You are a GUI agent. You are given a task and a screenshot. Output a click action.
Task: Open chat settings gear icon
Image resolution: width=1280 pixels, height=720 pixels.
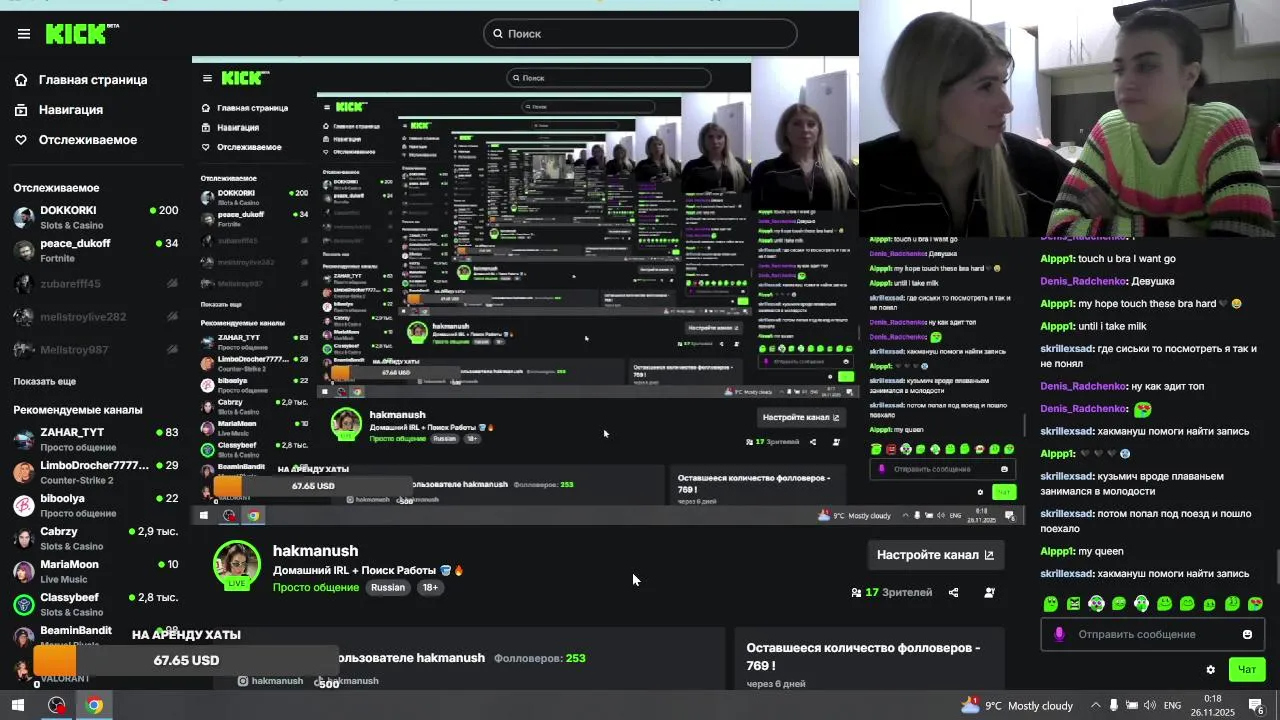[x=1210, y=670]
